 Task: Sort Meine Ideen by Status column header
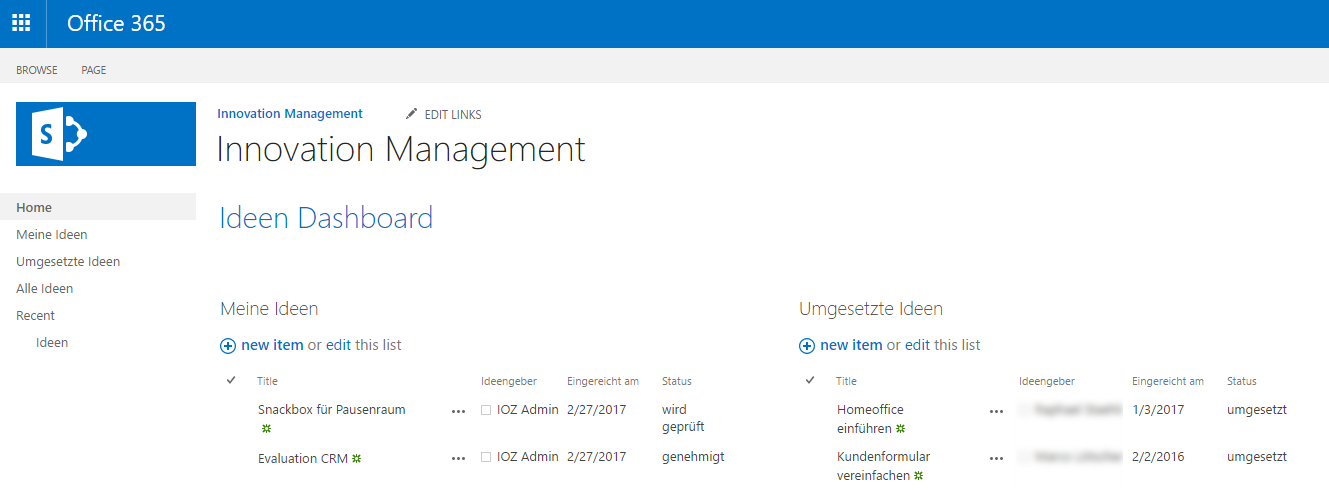click(676, 381)
